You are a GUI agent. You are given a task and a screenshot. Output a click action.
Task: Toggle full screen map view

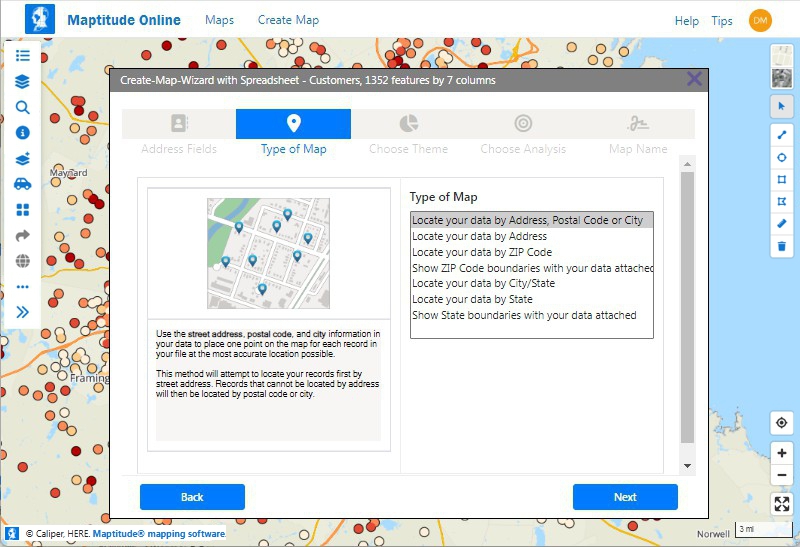pyautogui.click(x=782, y=504)
